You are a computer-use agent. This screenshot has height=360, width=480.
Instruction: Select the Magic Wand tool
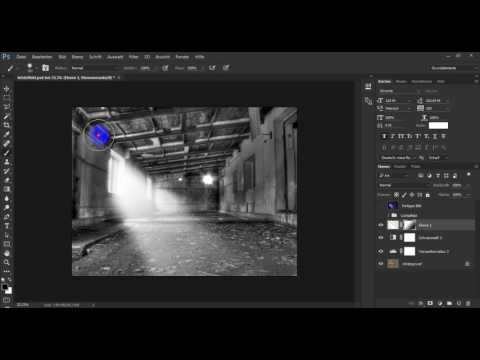(x=6, y=116)
